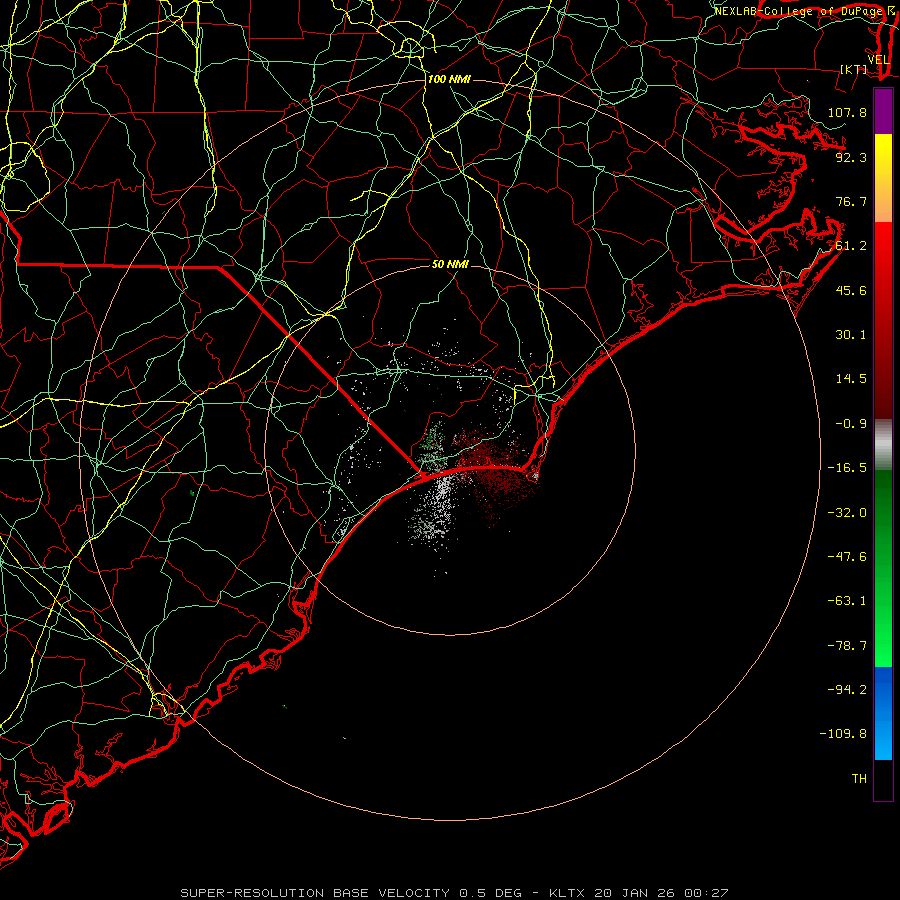Click the "VEL" legend heading
Viewport: 900px width, 900px height.
(x=879, y=60)
